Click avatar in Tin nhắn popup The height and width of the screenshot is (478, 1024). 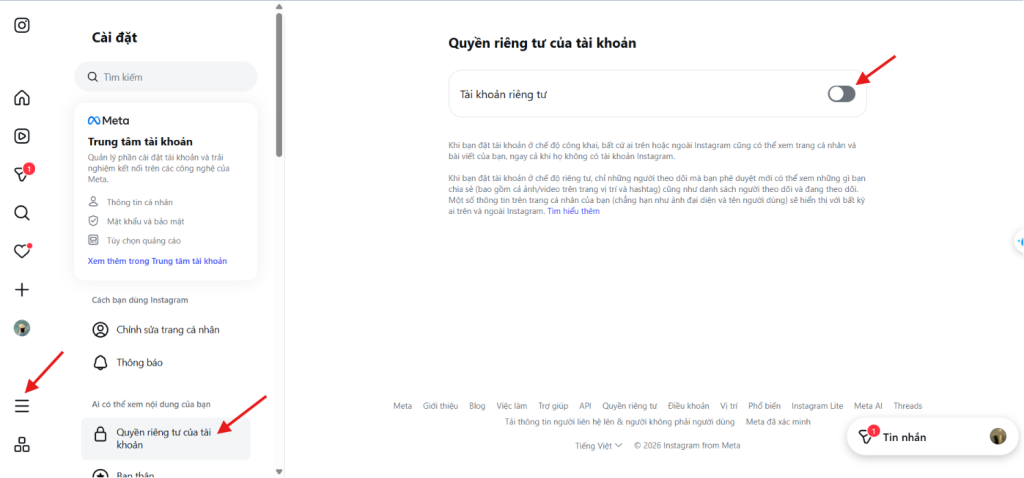(998, 436)
